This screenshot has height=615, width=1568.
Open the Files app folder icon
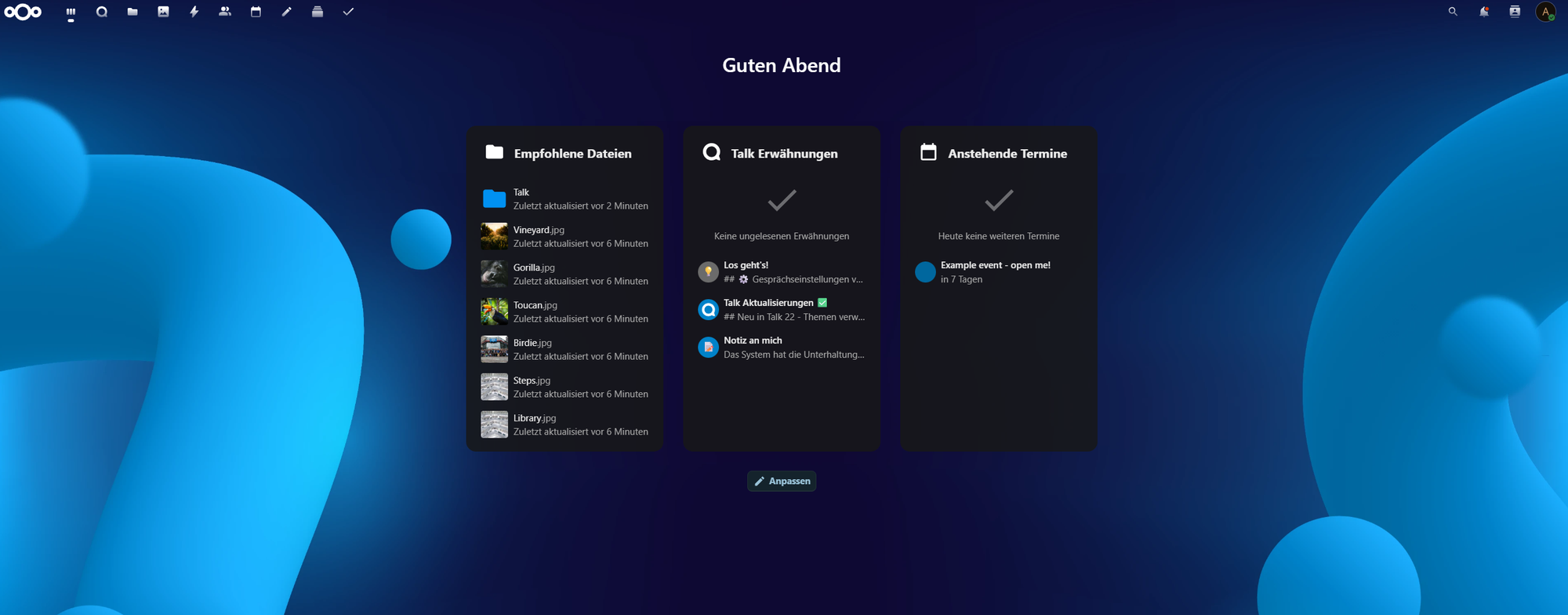[x=132, y=12]
